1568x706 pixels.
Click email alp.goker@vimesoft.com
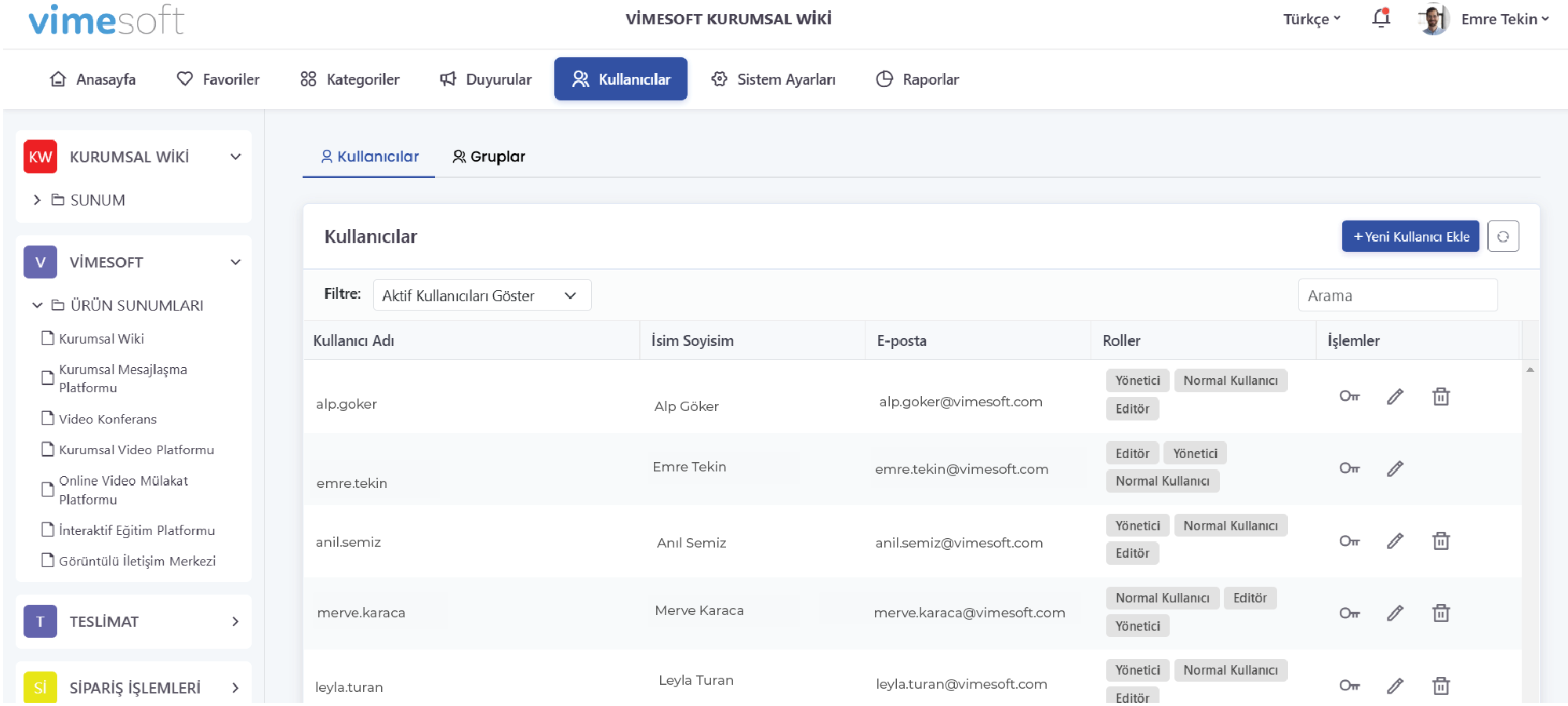[x=960, y=402]
